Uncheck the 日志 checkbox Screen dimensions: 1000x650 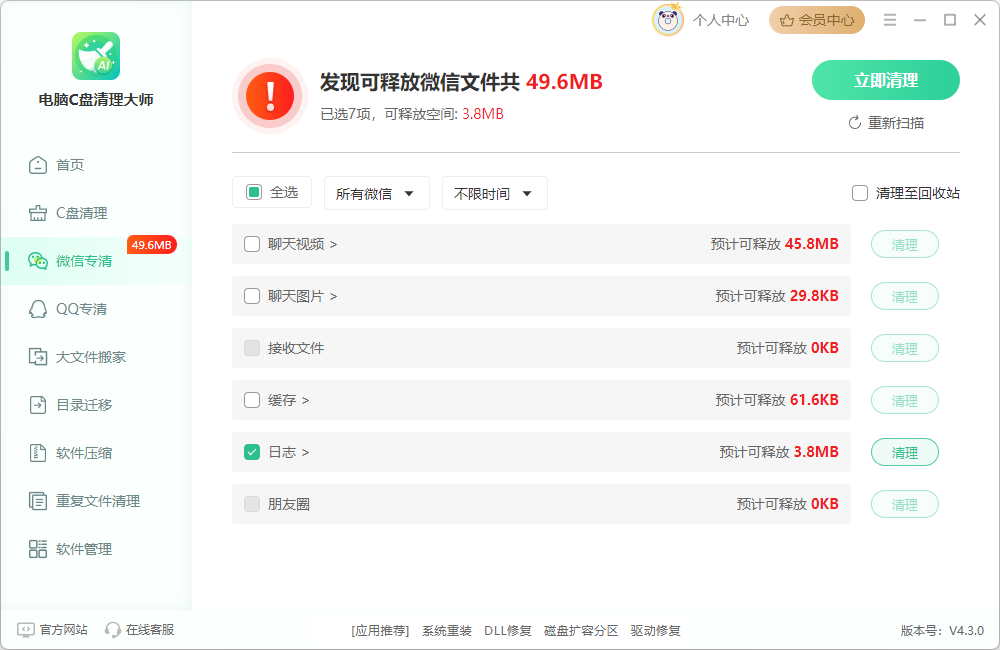[x=252, y=452]
